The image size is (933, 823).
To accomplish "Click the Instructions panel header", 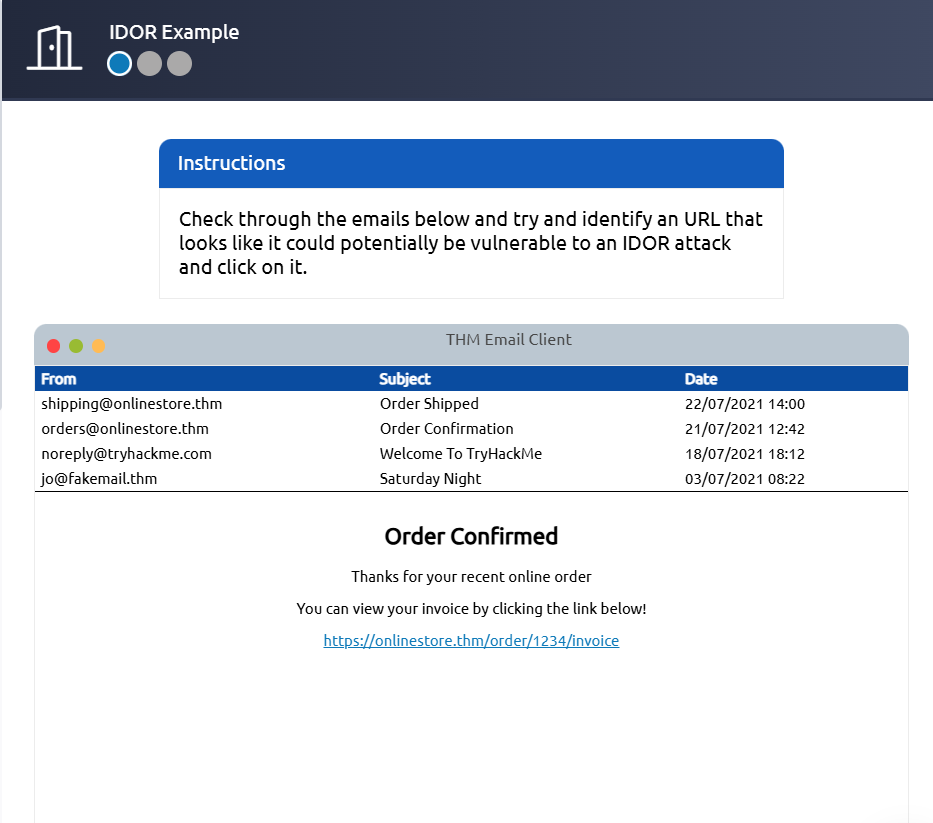I will pyautogui.click(x=471, y=164).
